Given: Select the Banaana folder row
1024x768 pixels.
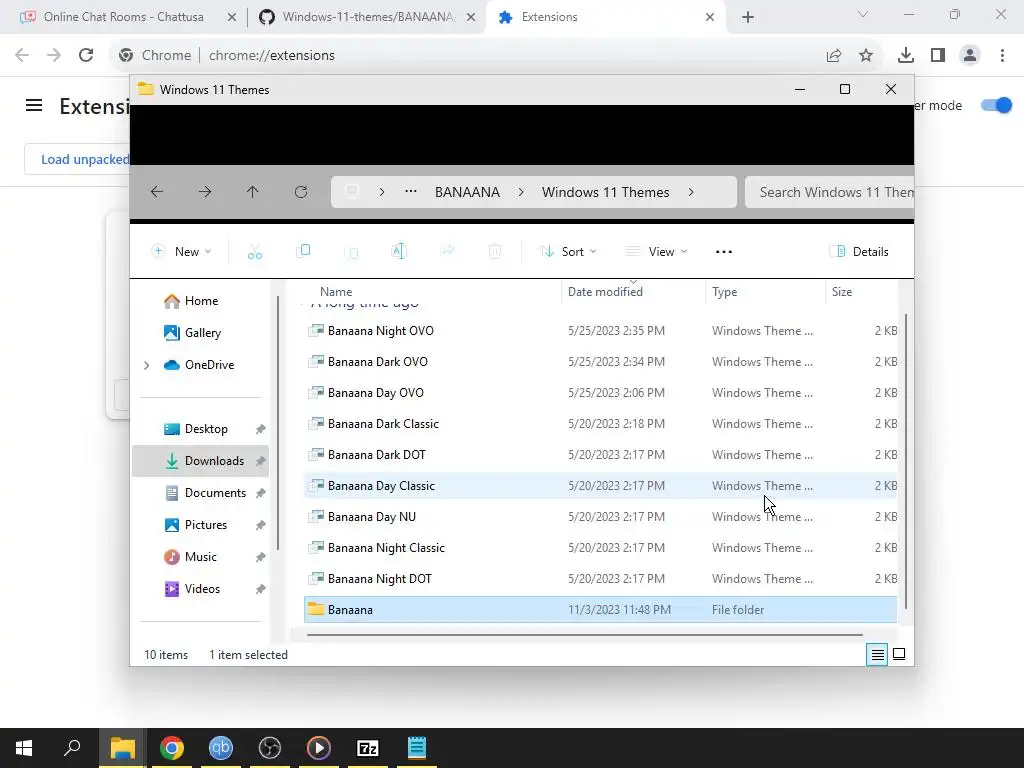Looking at the screenshot, I should click(600, 610).
